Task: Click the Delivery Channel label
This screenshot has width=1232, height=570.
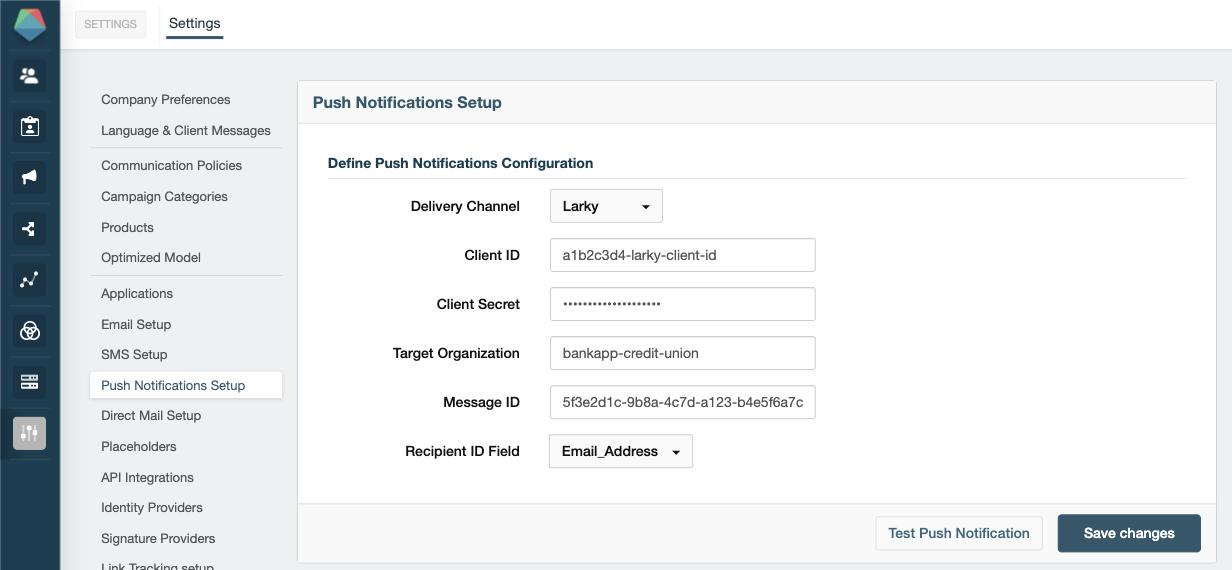Action: [465, 206]
